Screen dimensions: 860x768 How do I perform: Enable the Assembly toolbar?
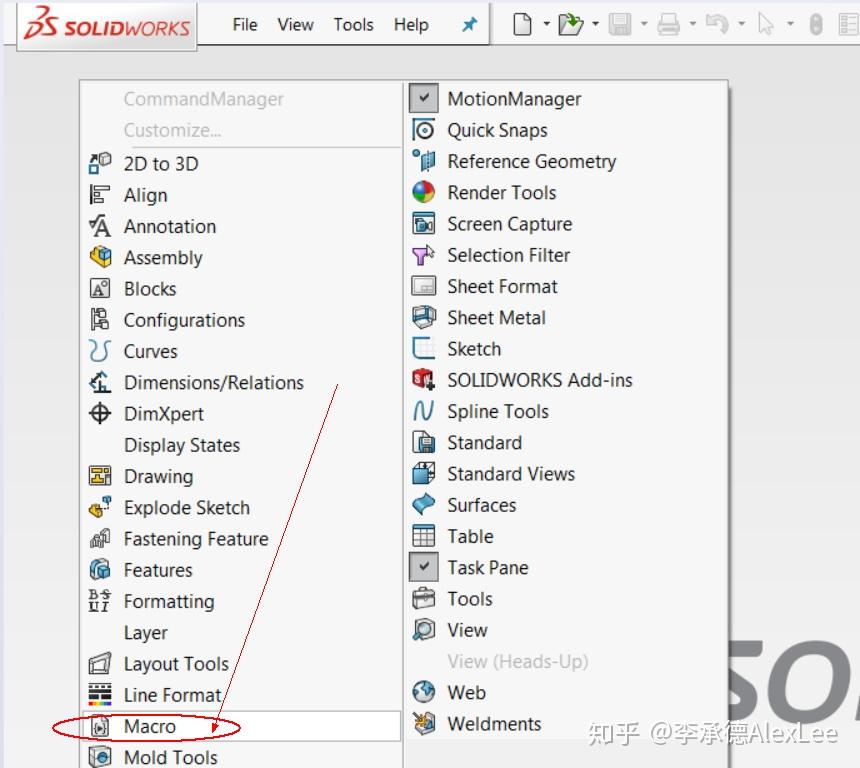pos(163,257)
